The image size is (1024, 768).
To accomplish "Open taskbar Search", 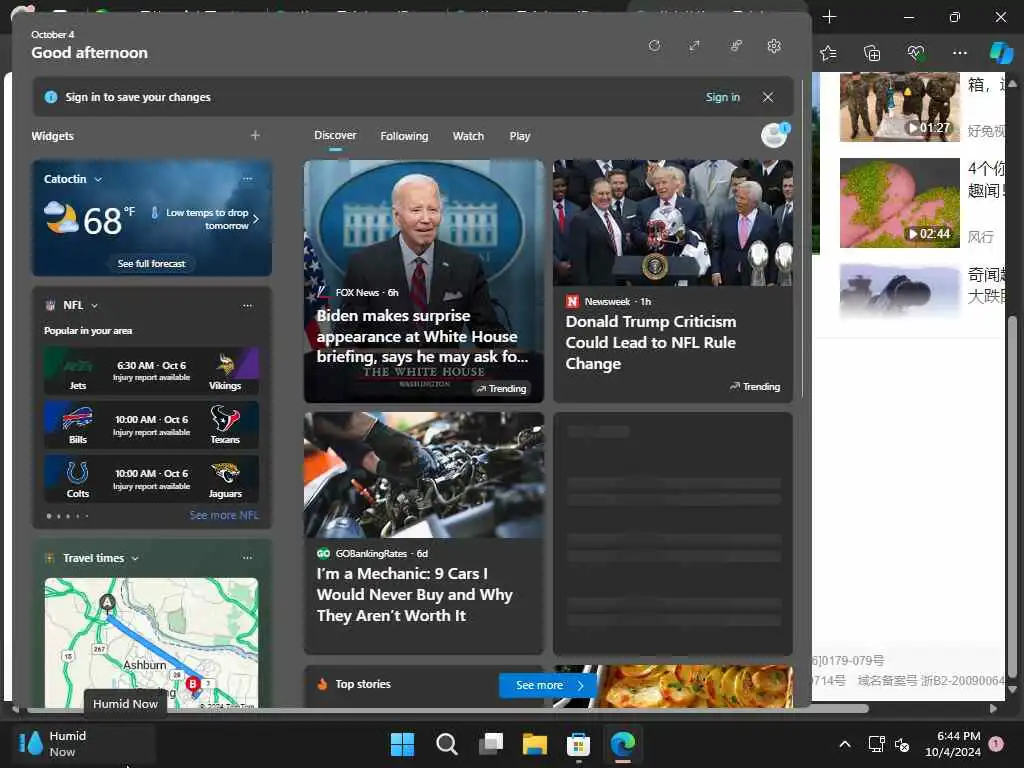I will click(447, 744).
